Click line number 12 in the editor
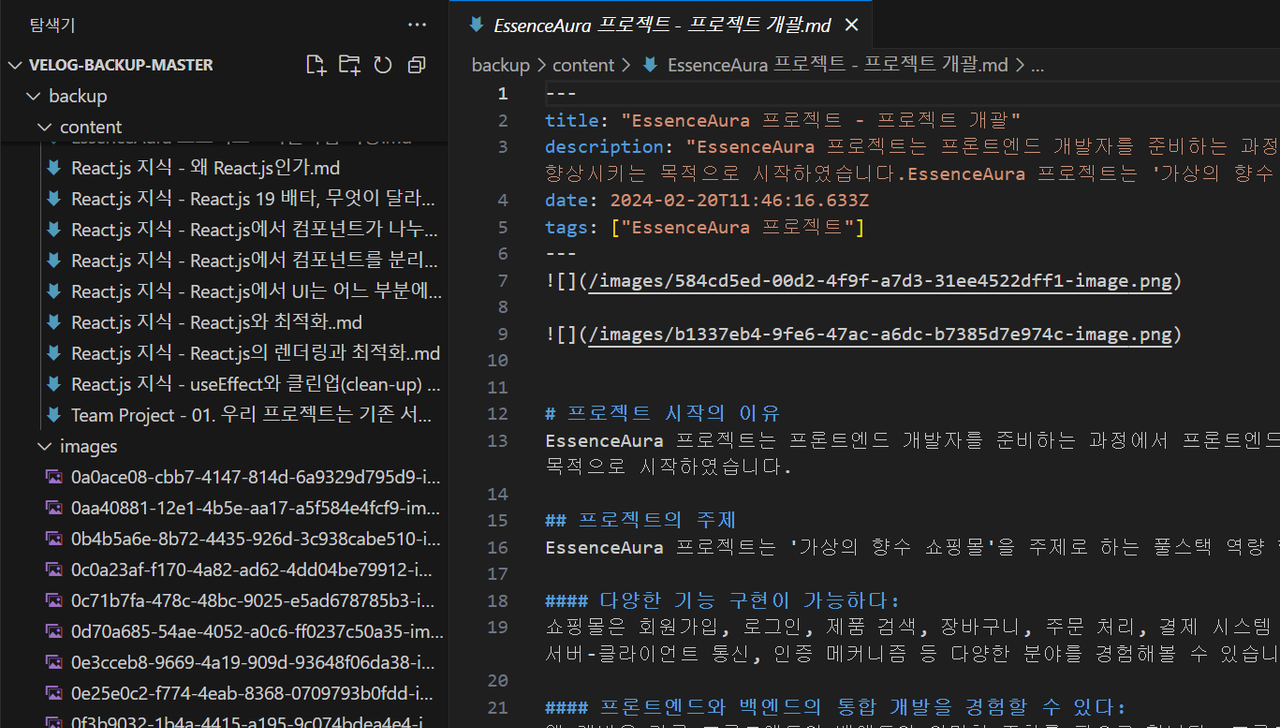1280x728 pixels. point(497,412)
